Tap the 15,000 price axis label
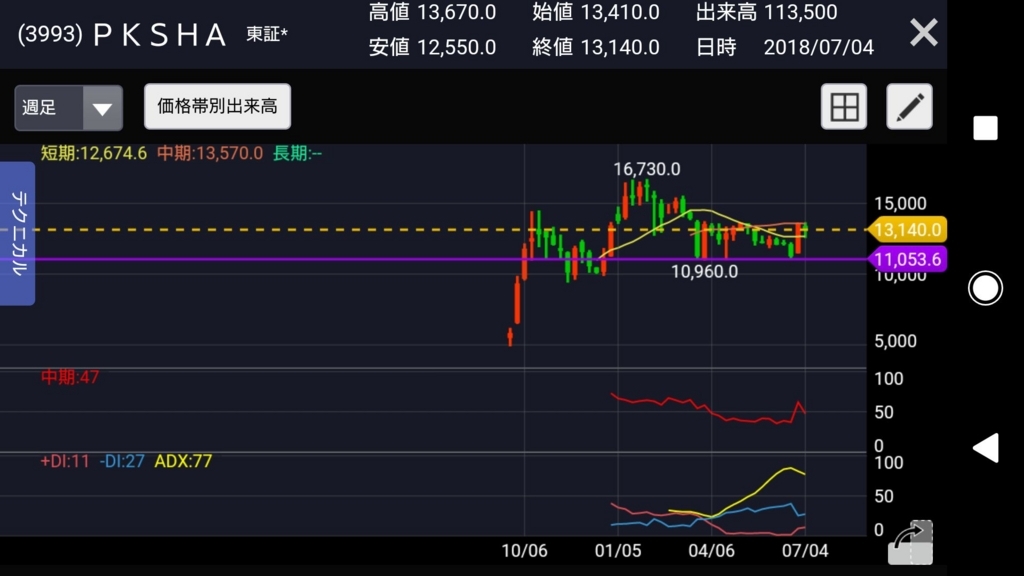This screenshot has height=576, width=1024. tap(900, 204)
